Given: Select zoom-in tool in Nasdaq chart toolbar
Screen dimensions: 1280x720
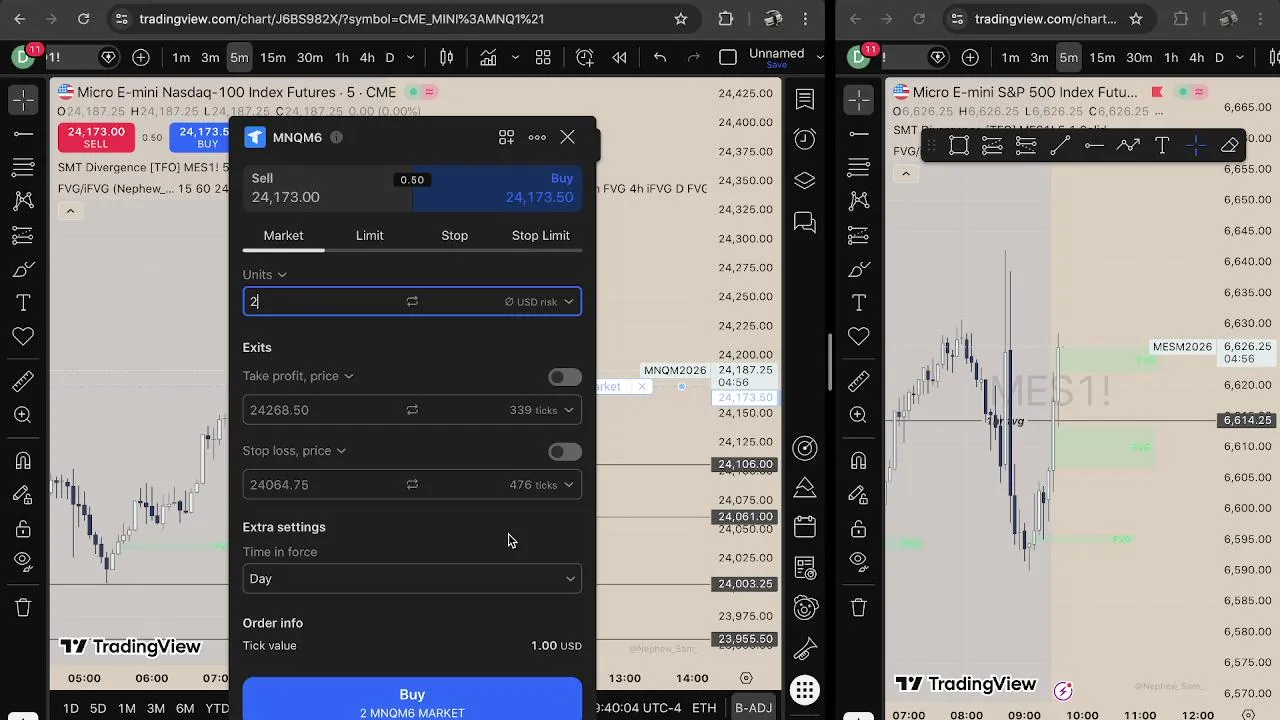Looking at the screenshot, I should (23, 416).
